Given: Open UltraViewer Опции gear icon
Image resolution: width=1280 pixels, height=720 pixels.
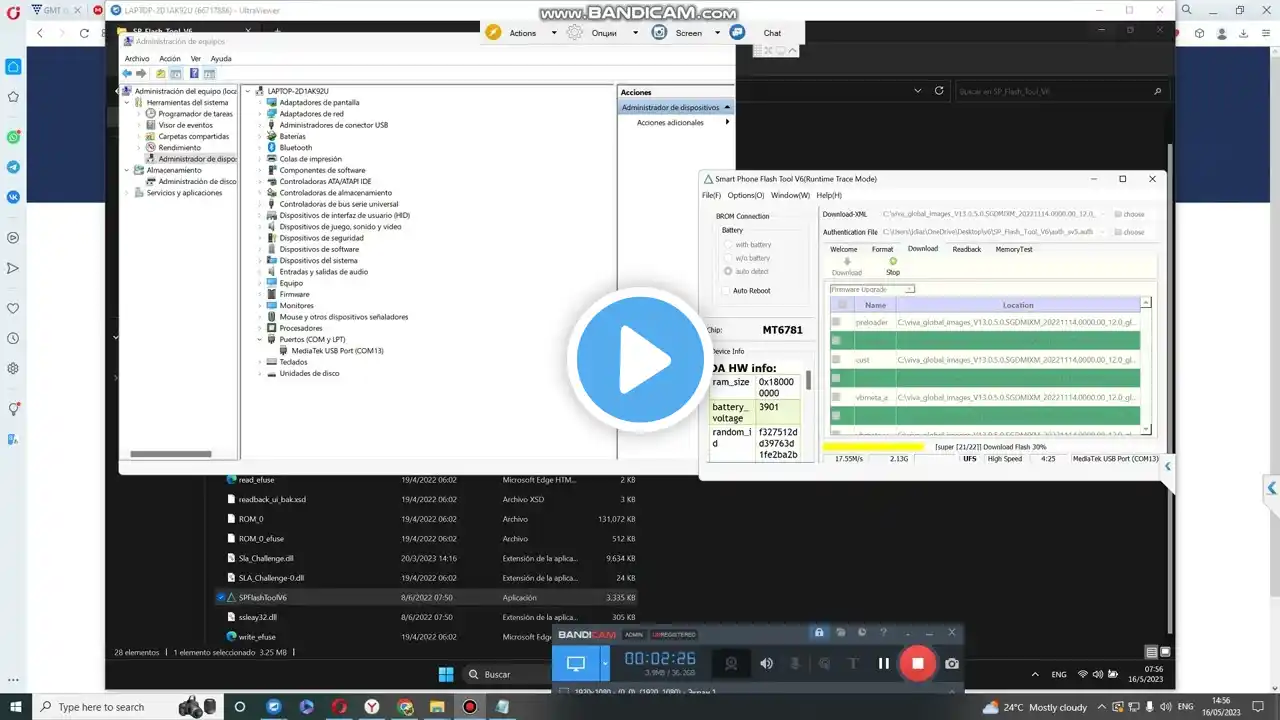Looking at the screenshot, I should (x=575, y=32).
